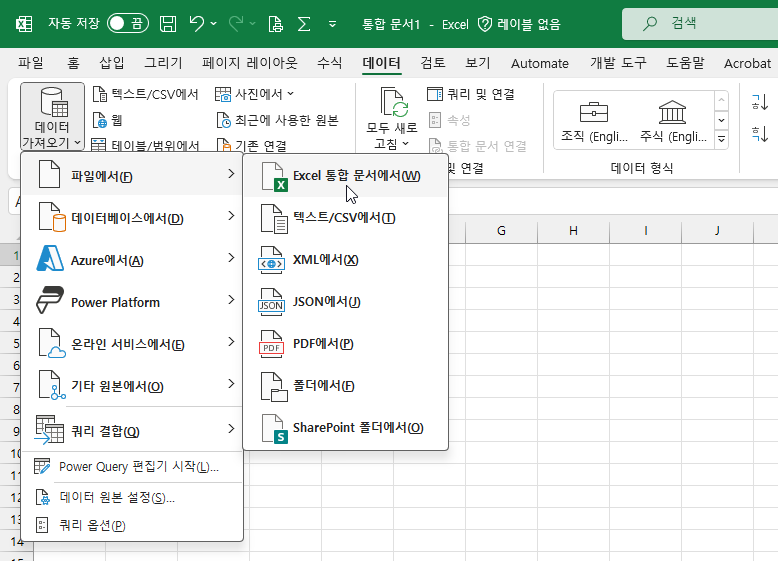Viewport: 778px width, 561px height.
Task: Click the Undo arrow icon
Action: 196,23
